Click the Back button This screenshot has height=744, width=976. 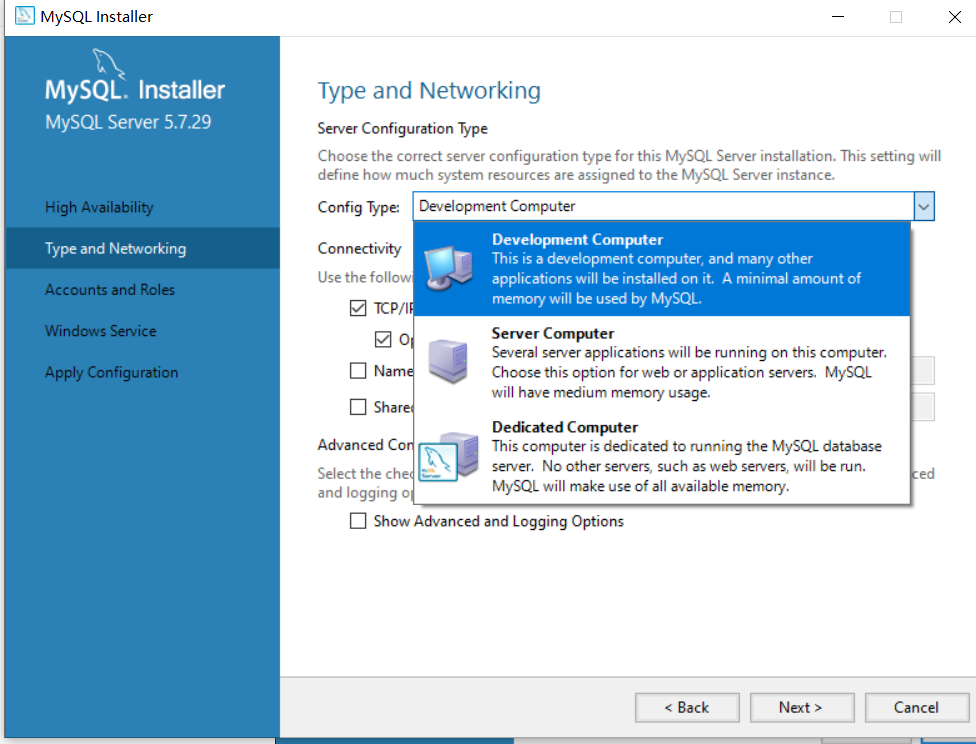[x=687, y=707]
